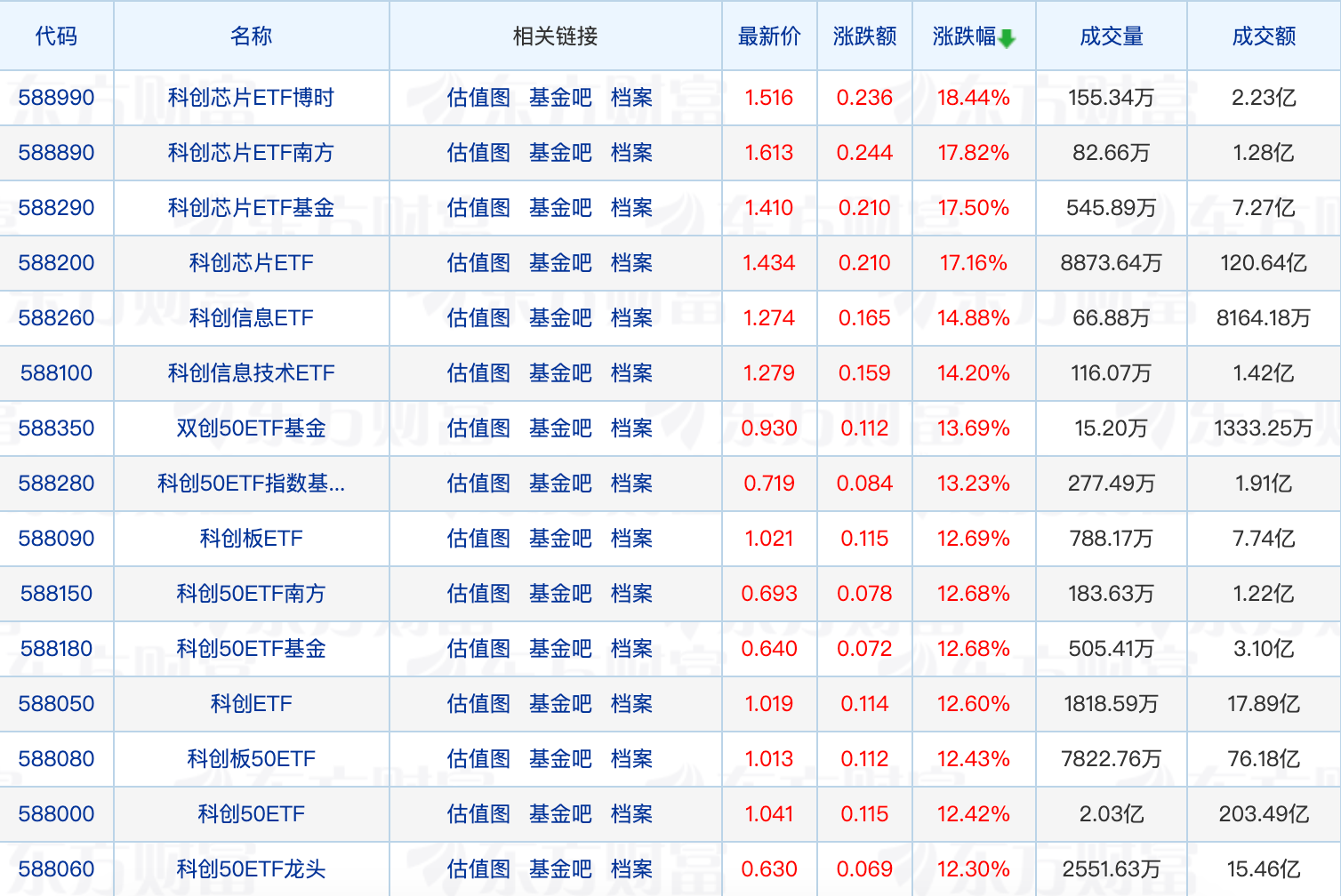The image size is (1341, 896).
Task: Open 科创ETF fund name link
Action: tap(252, 704)
